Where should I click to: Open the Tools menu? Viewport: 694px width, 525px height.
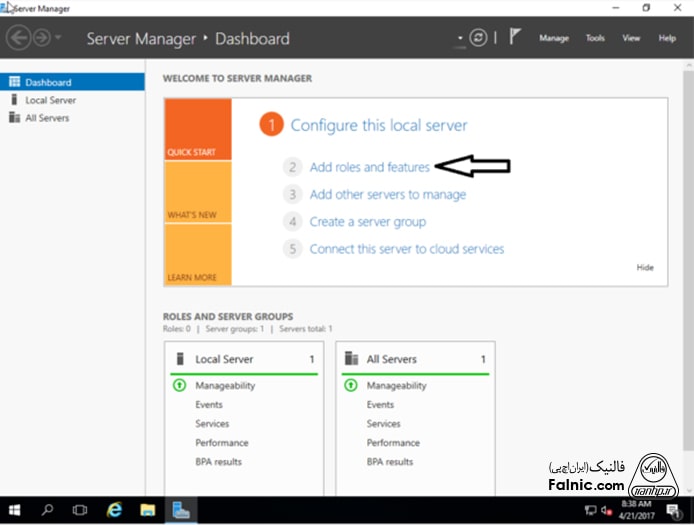click(x=595, y=39)
